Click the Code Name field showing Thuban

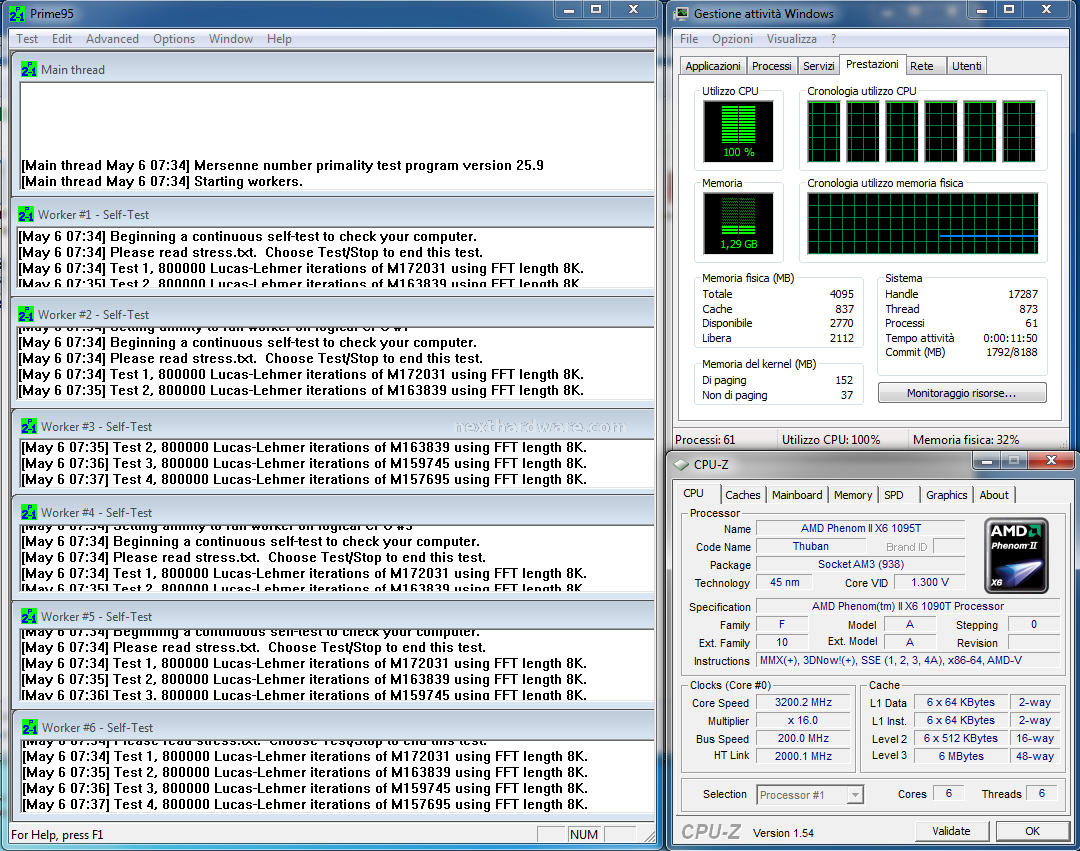[x=811, y=547]
